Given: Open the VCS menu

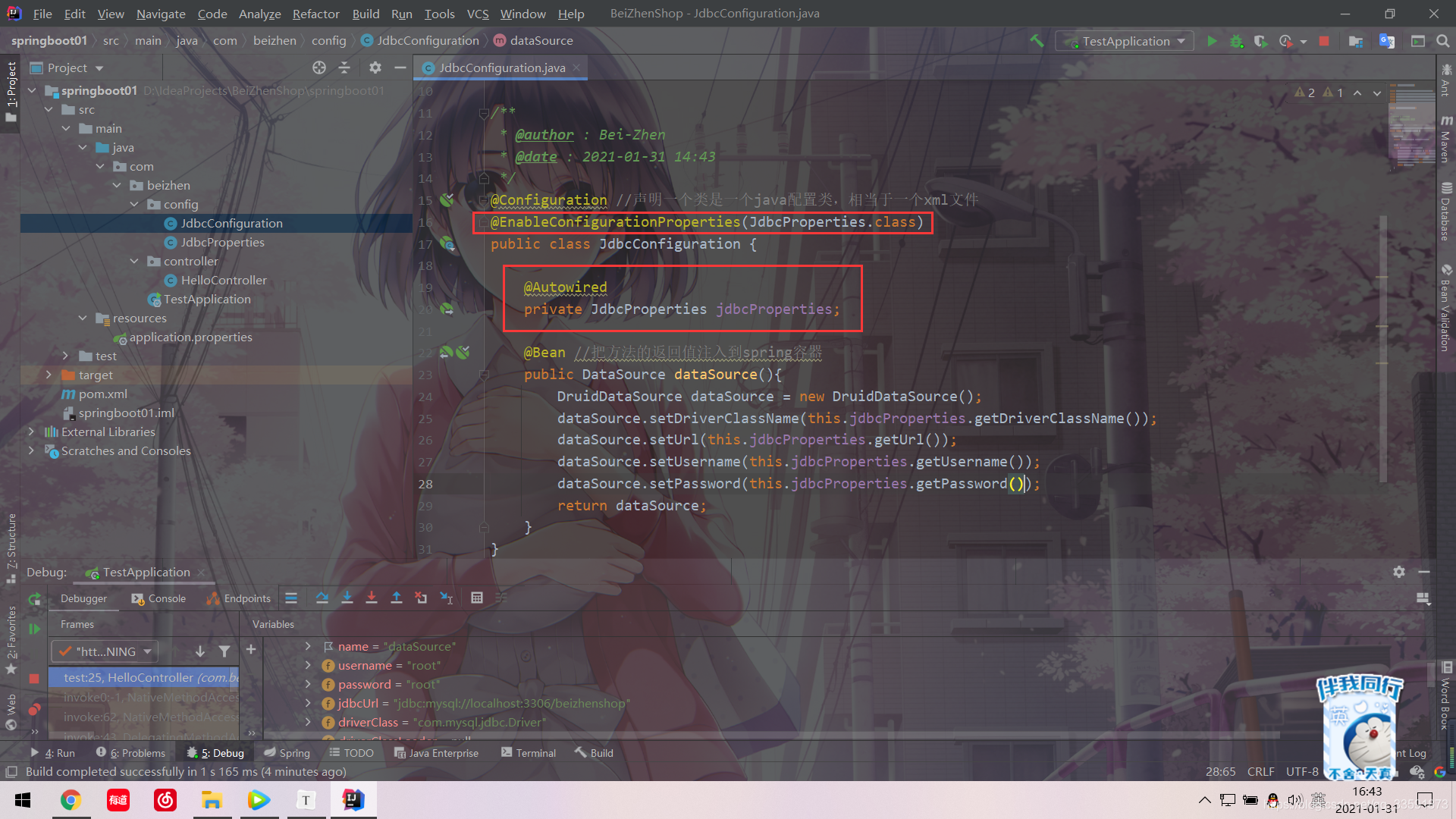Looking at the screenshot, I should coord(478,14).
